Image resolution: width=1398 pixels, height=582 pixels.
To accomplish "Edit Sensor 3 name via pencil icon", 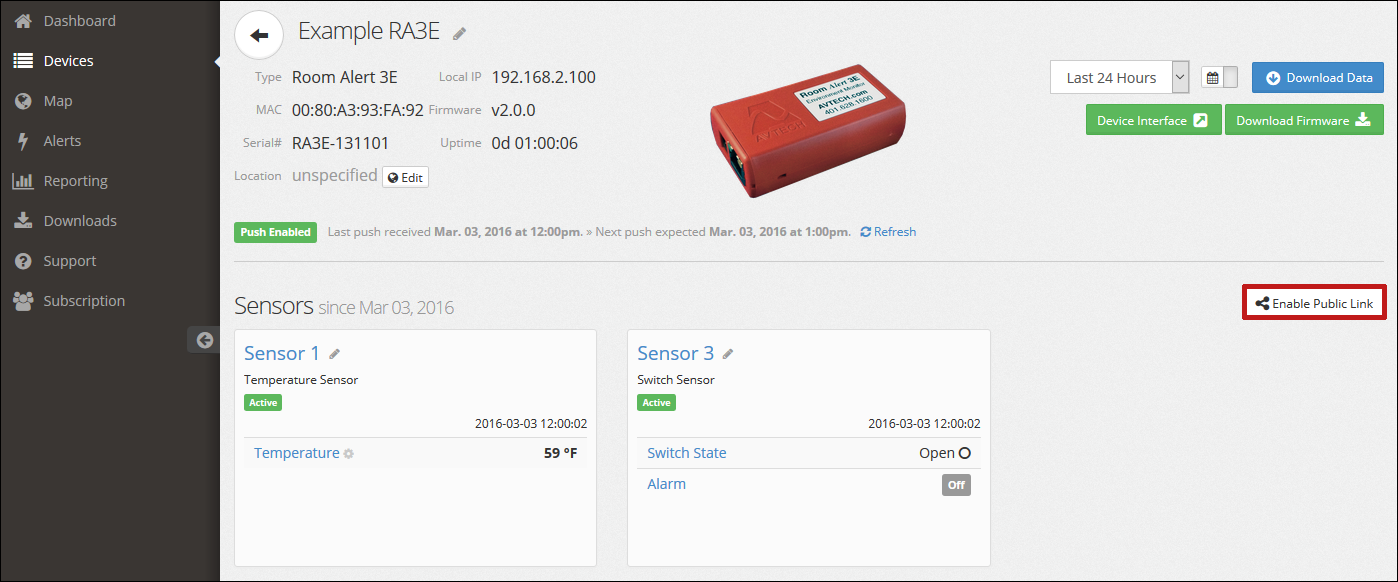I will coord(727,352).
